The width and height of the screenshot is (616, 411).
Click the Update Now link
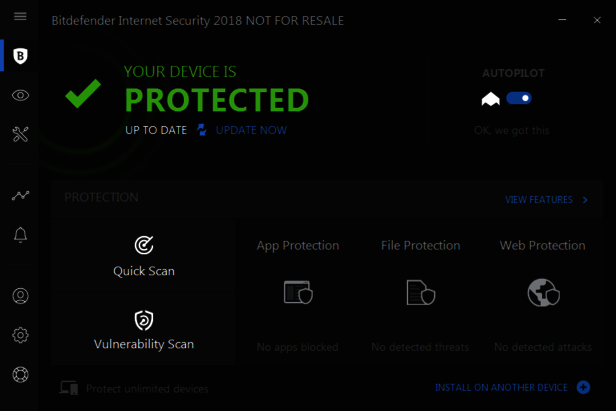pyautogui.click(x=251, y=130)
